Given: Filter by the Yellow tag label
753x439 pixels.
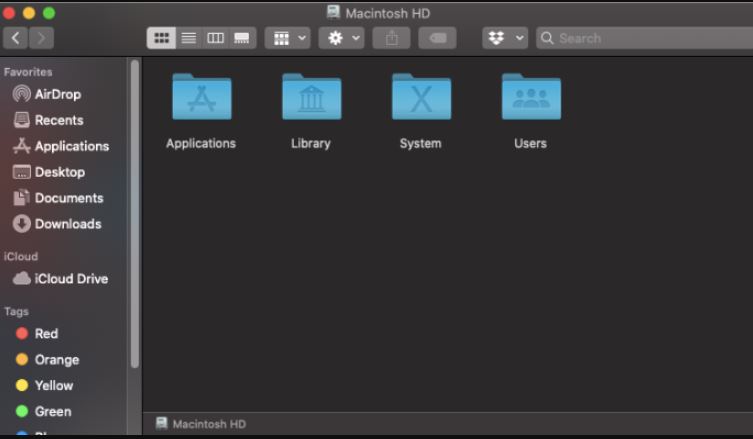Looking at the screenshot, I should coord(54,386).
